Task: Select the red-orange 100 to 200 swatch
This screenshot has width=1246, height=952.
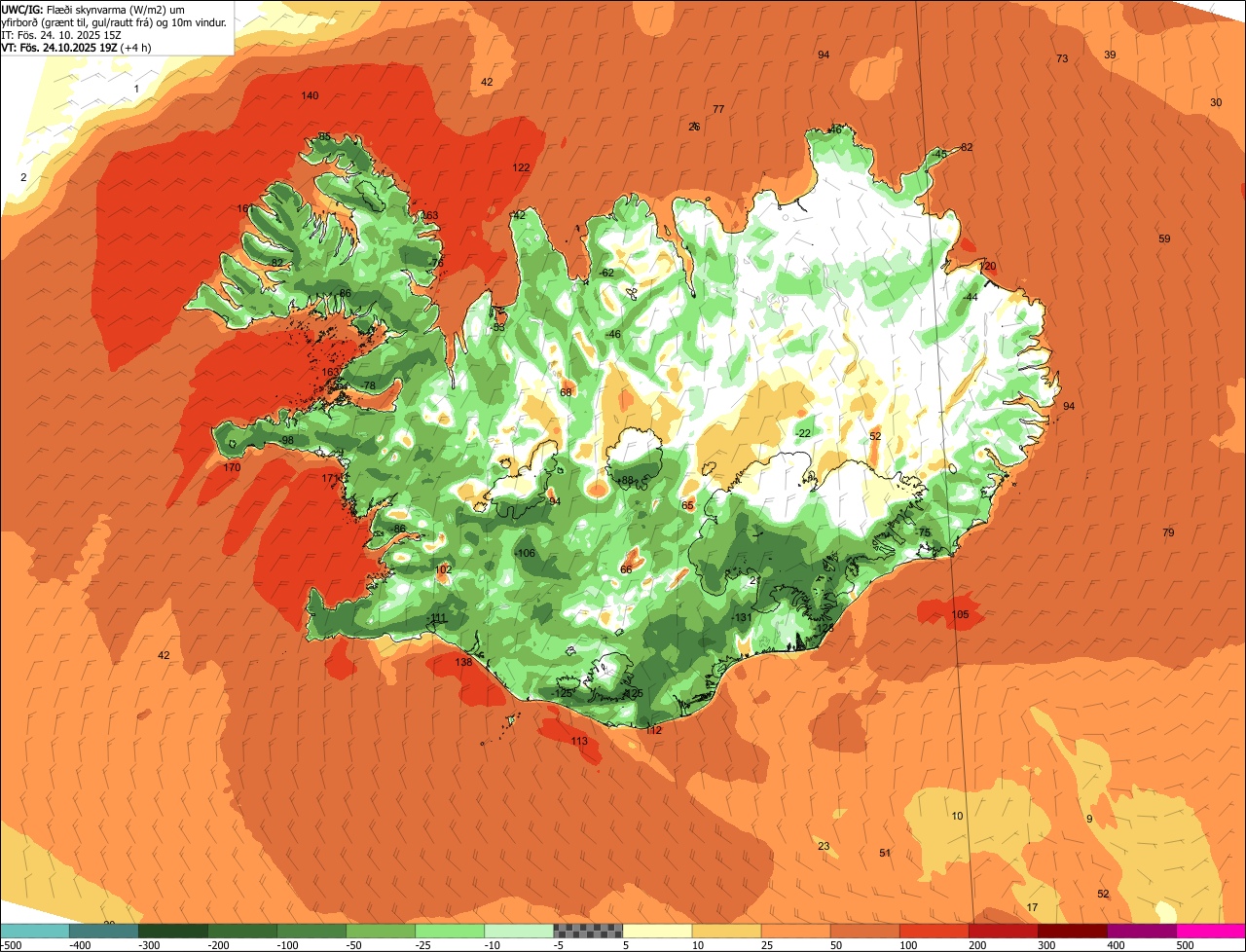Action: [934, 931]
